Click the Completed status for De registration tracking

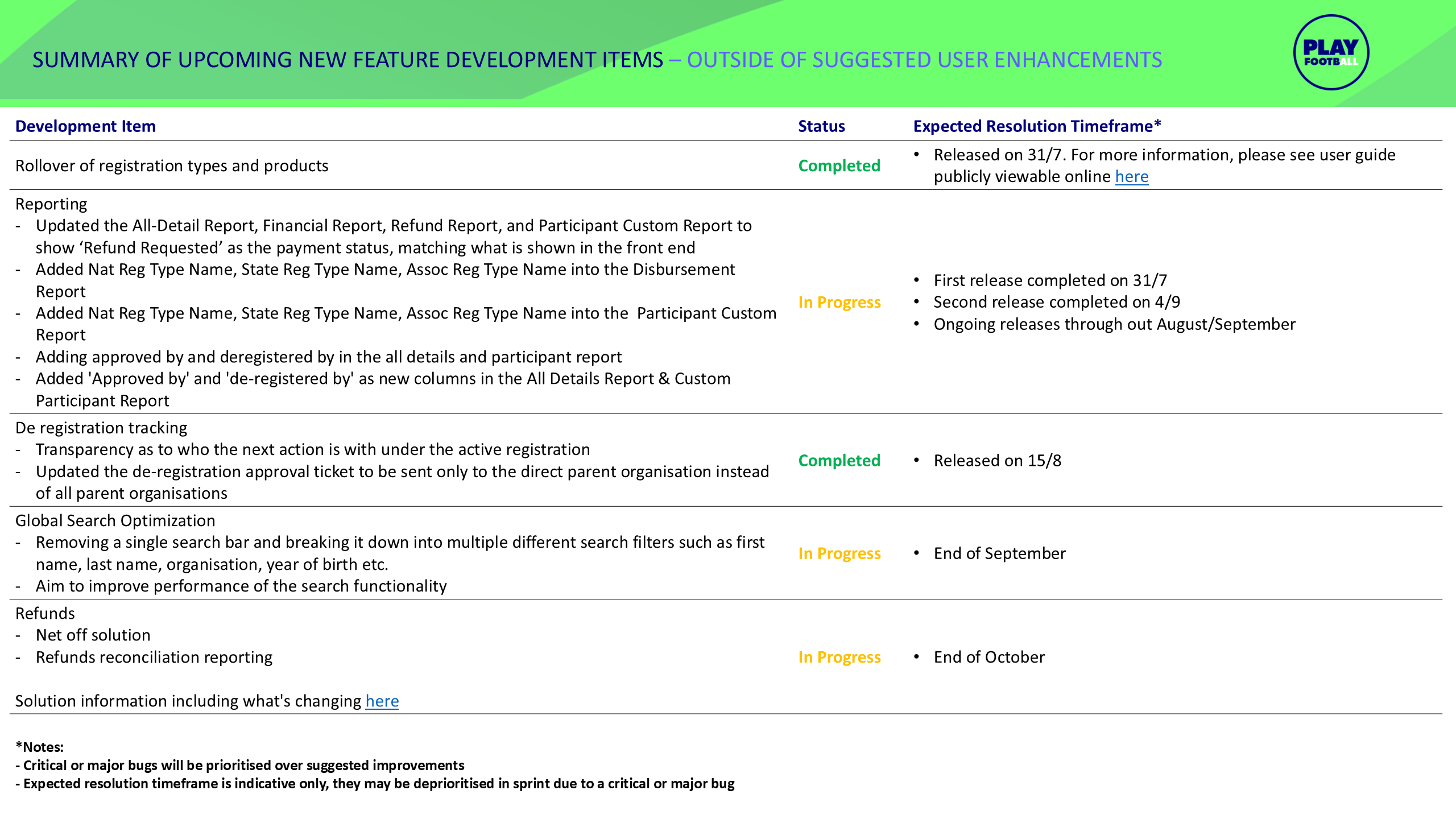[x=839, y=460]
